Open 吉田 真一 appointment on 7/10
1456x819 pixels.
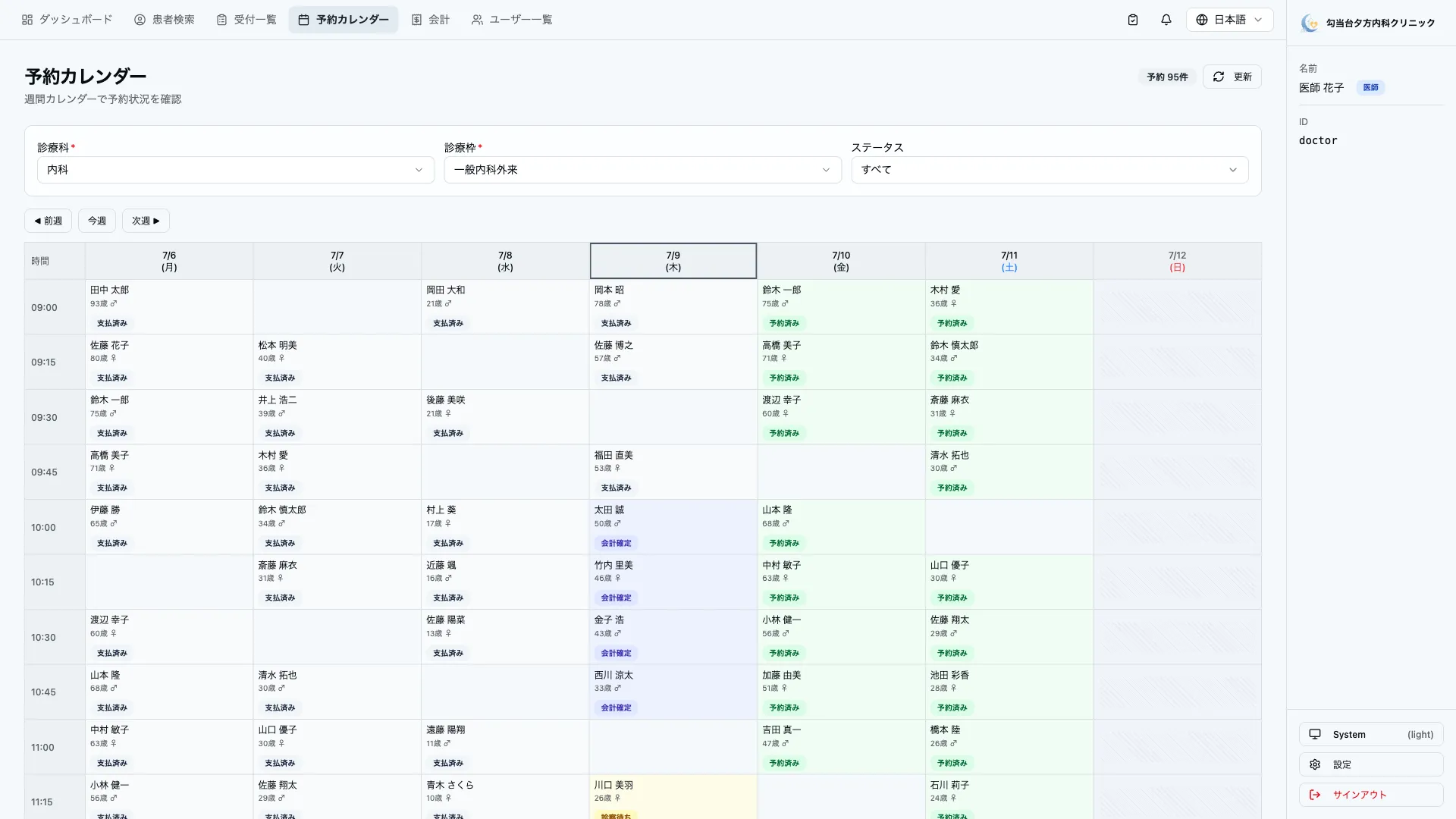point(841,747)
